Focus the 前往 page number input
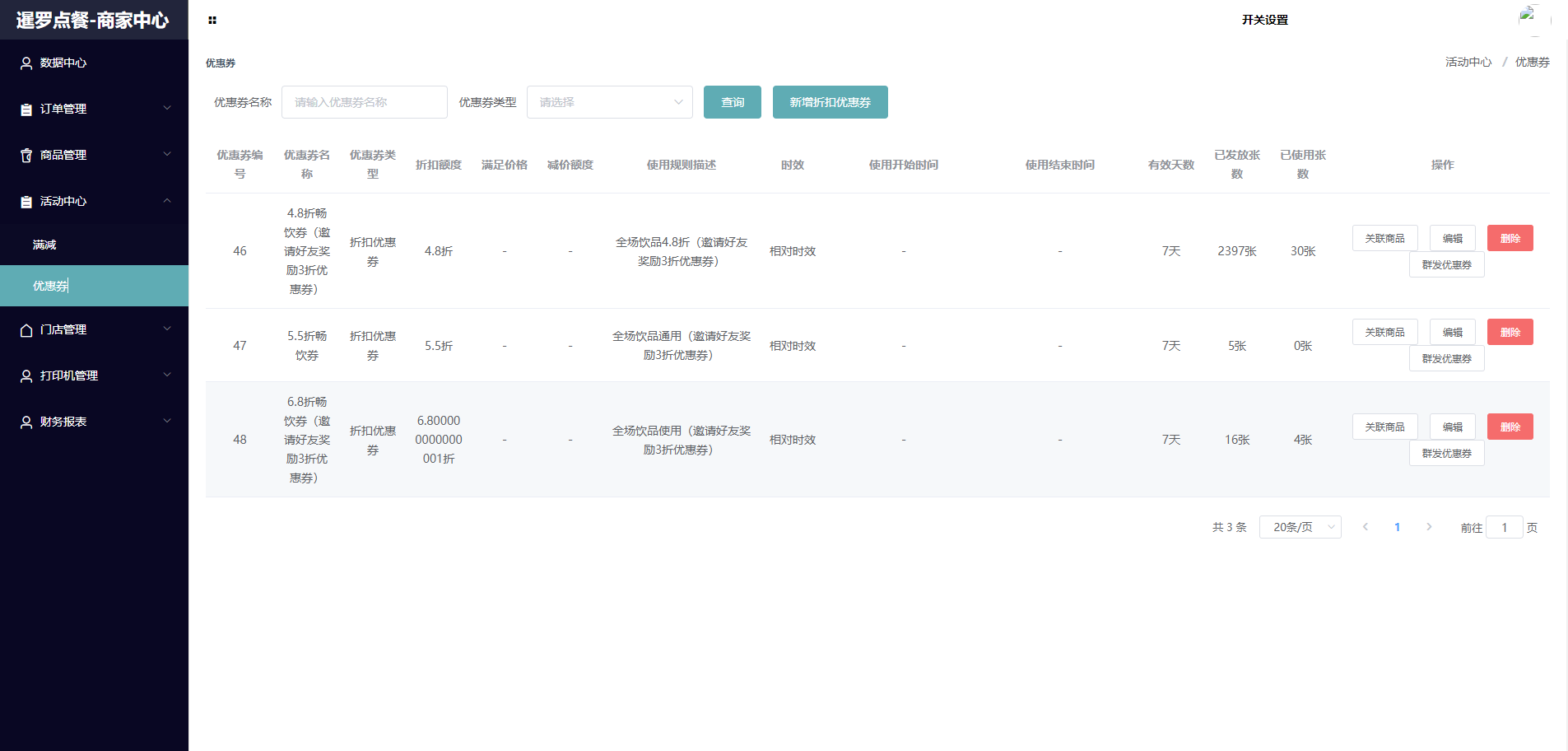The image size is (1568, 751). click(1505, 527)
